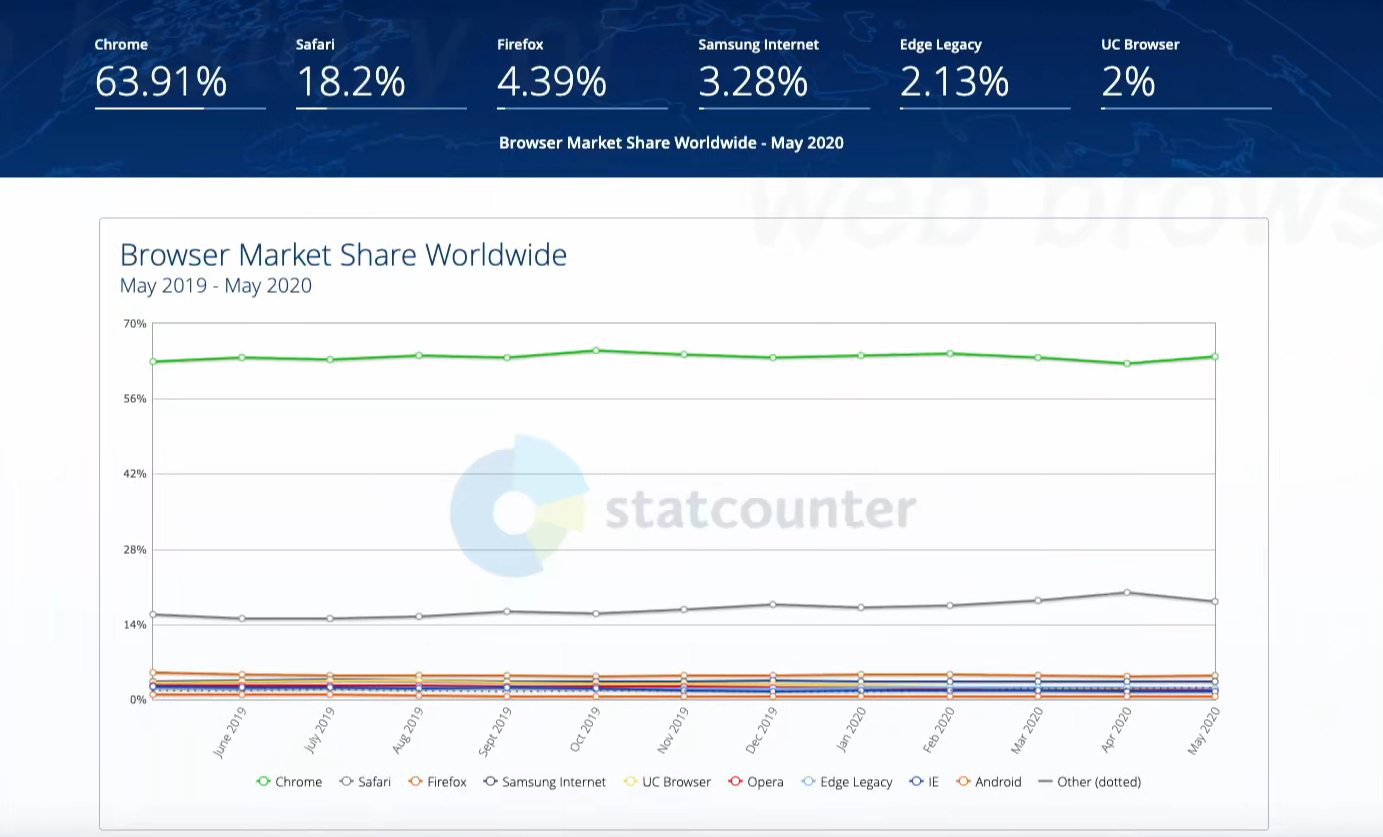1383x837 pixels.
Task: Click the 70% y-axis label
Action: (x=135, y=324)
